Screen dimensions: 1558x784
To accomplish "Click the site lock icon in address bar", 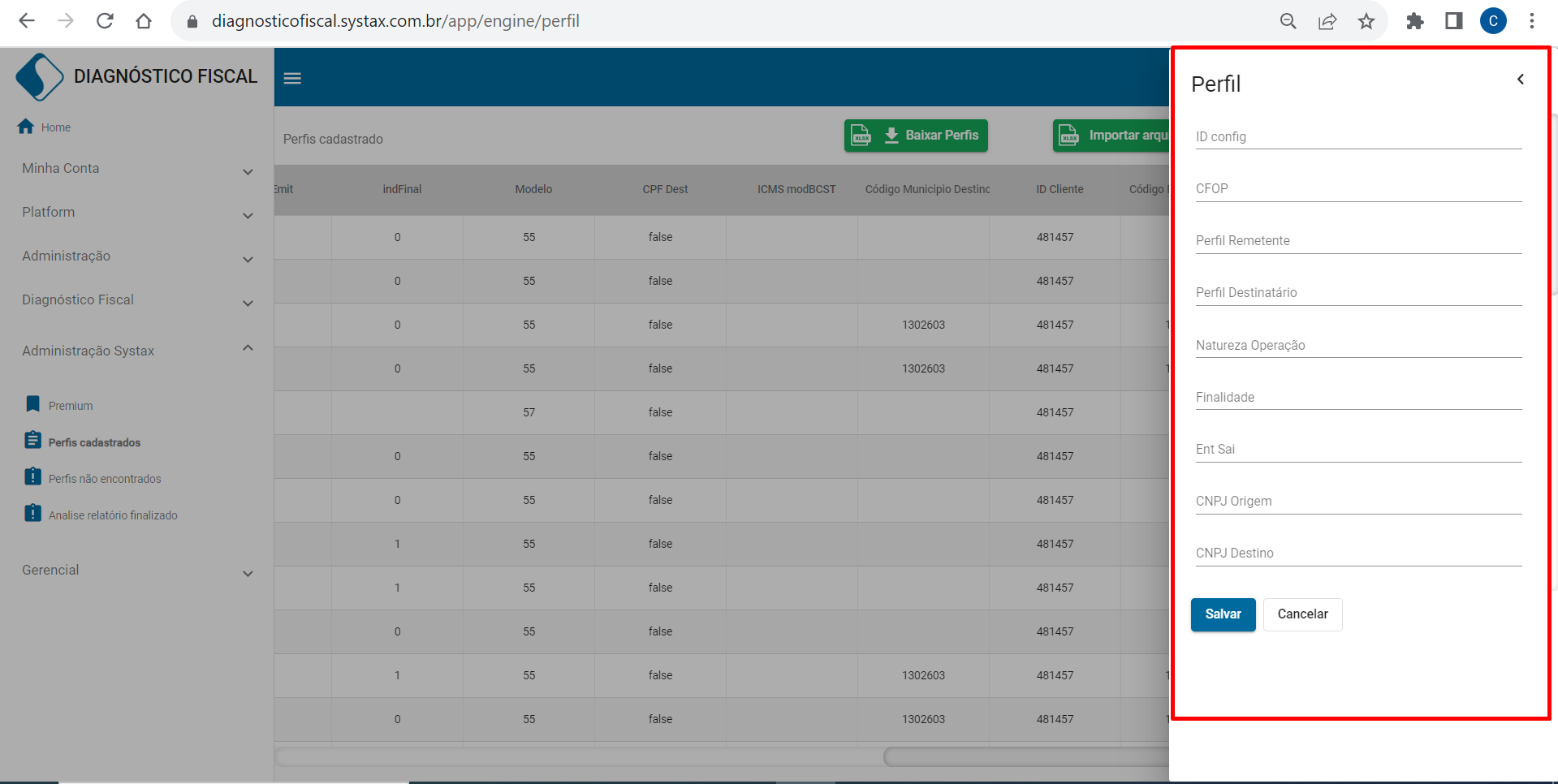I will [x=192, y=21].
